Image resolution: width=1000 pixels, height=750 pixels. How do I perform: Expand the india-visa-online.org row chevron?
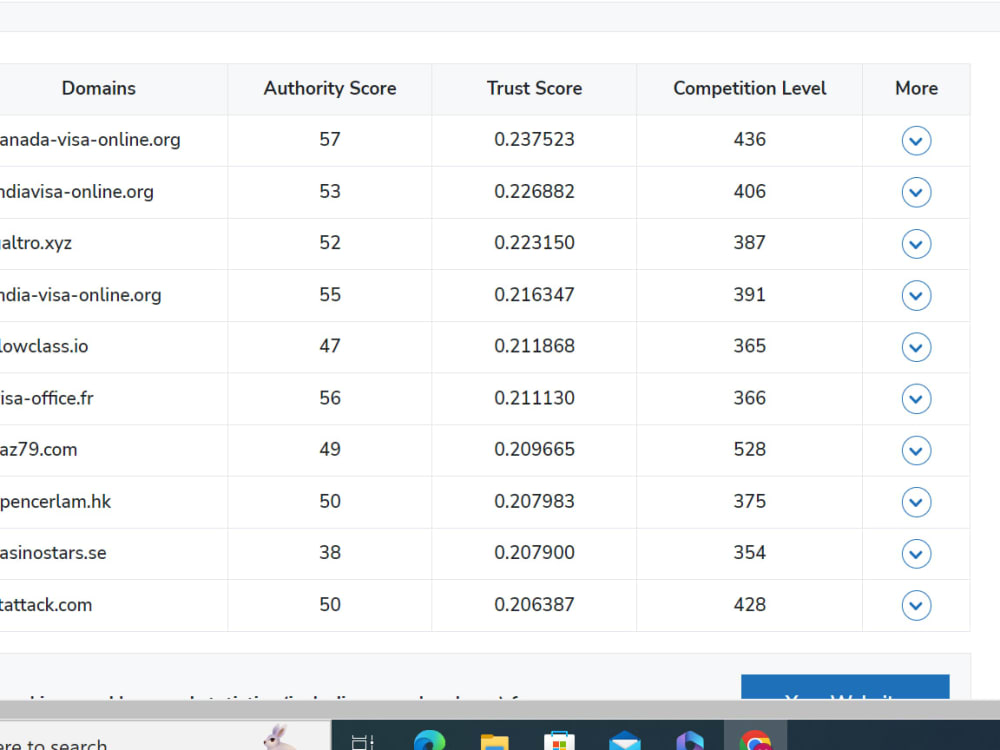(916, 296)
